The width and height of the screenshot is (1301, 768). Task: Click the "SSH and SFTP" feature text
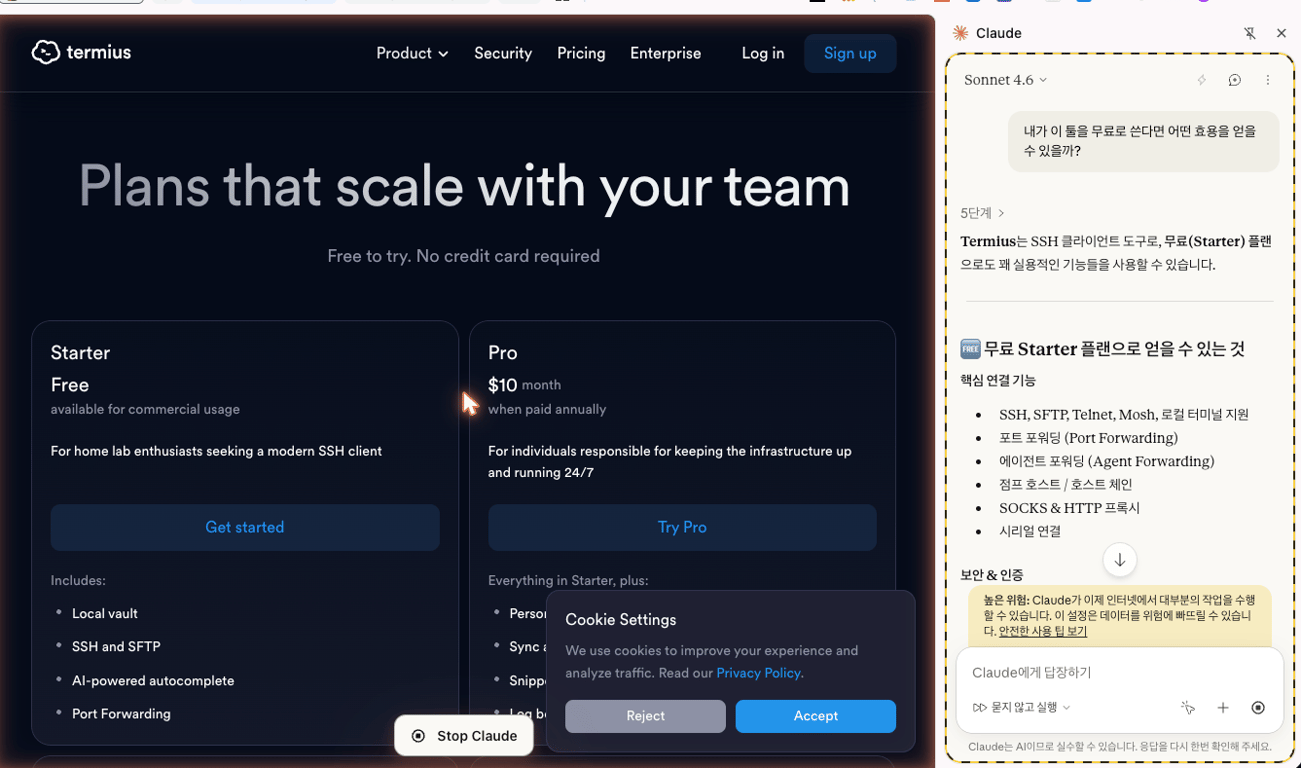click(116, 647)
